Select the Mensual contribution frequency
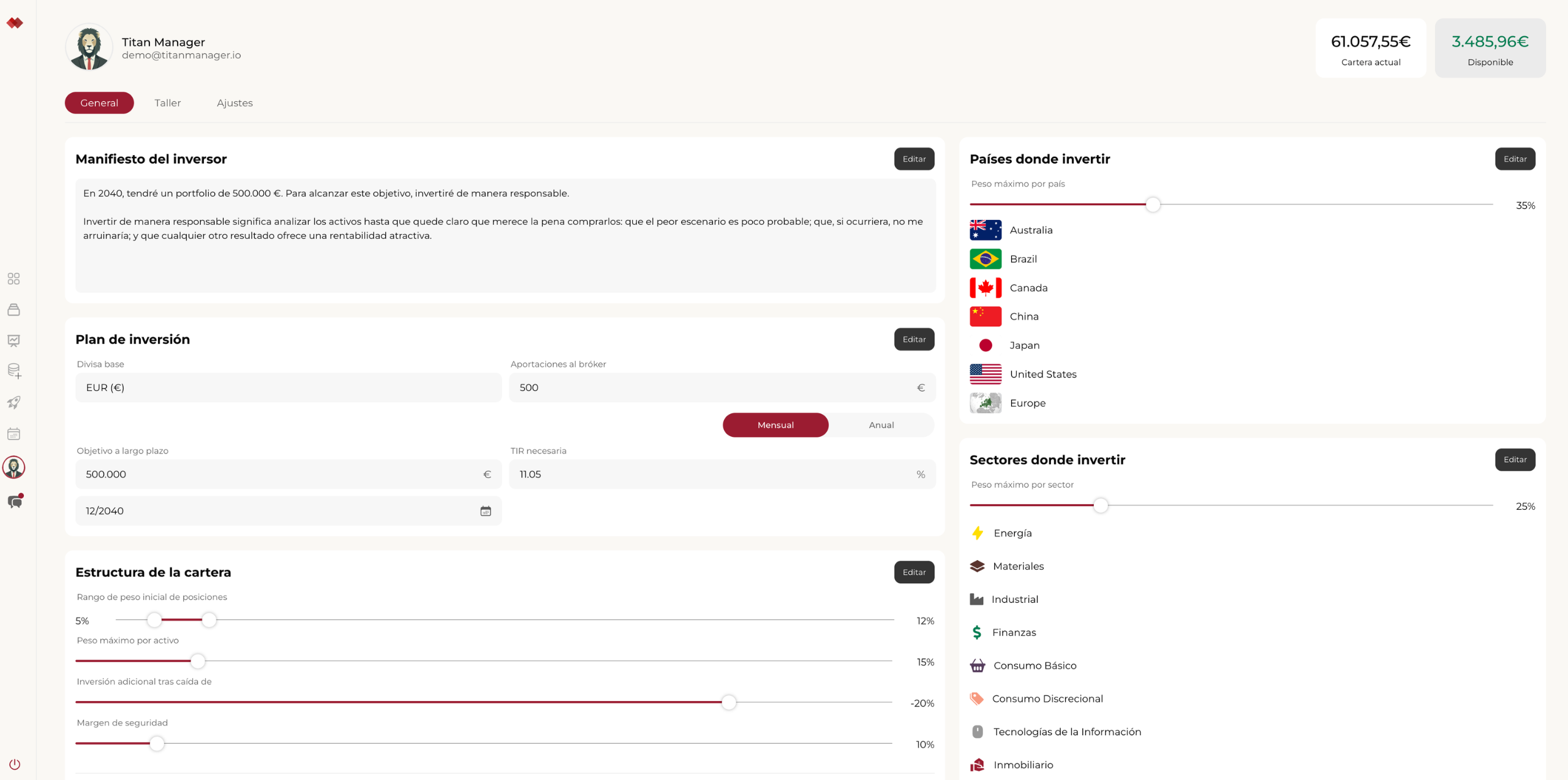 coord(775,425)
